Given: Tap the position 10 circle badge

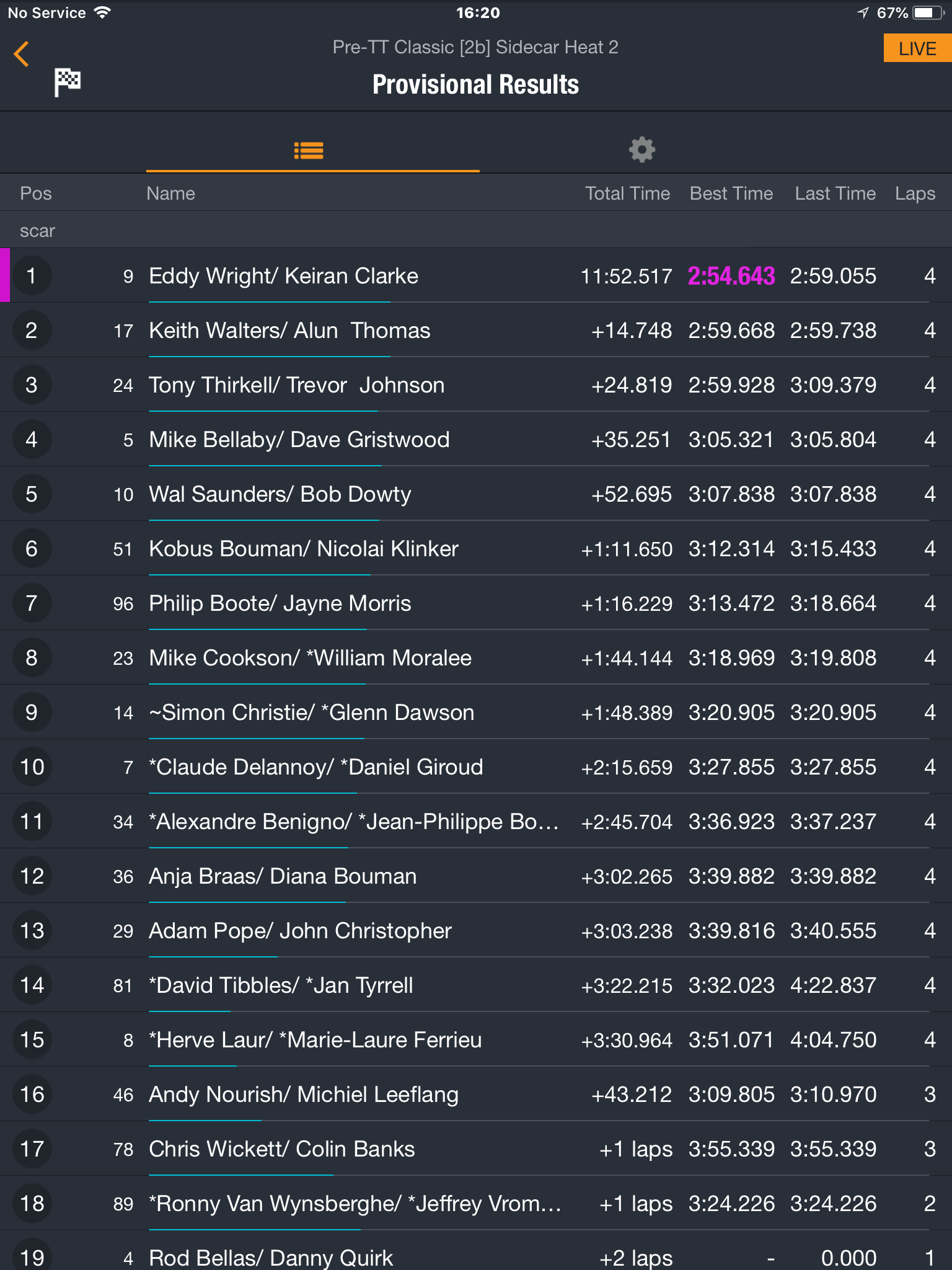Looking at the screenshot, I should click(x=31, y=766).
